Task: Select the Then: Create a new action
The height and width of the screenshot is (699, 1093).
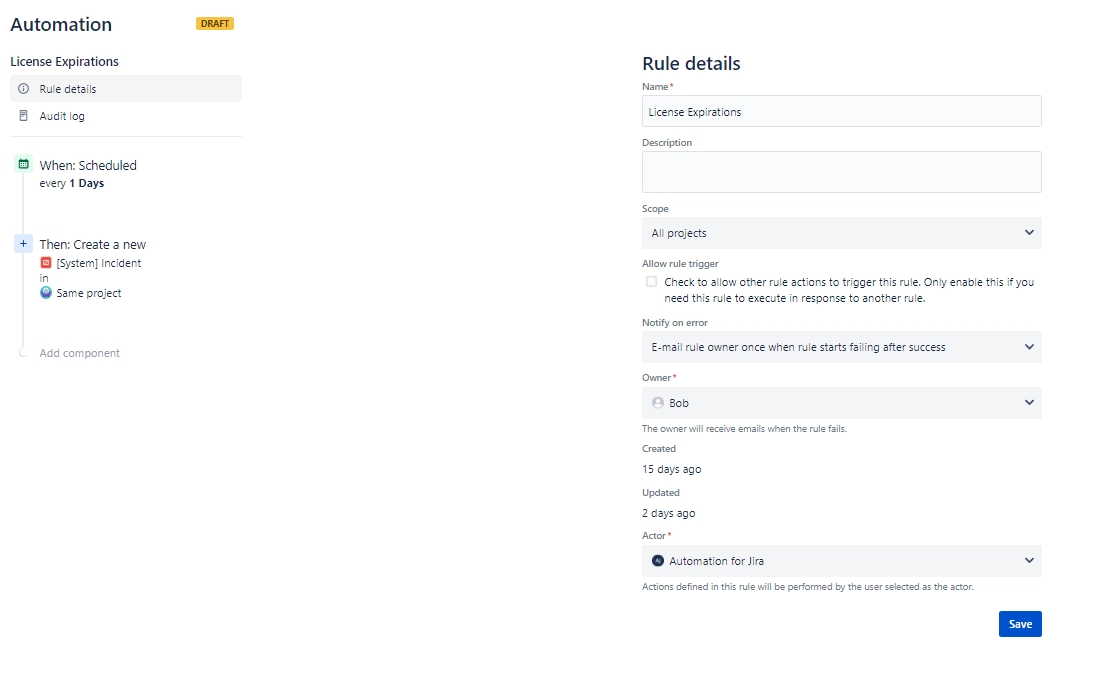Action: click(x=93, y=245)
